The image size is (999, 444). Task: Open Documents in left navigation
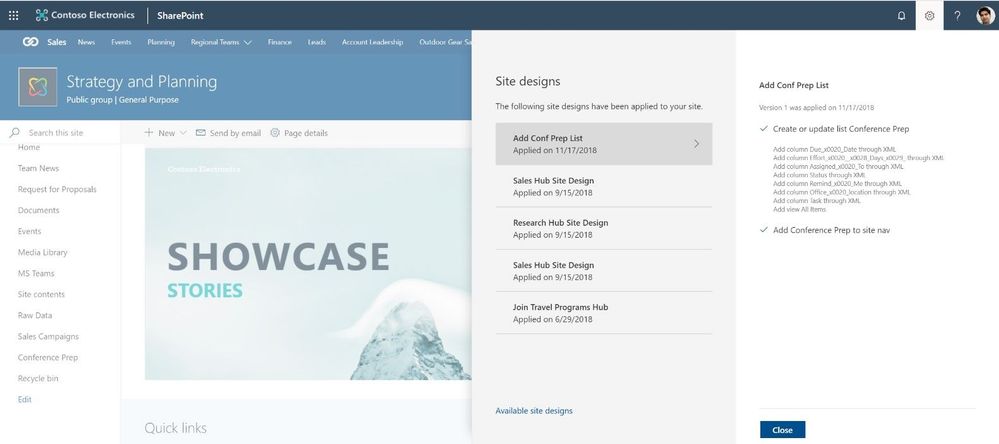pos(38,210)
